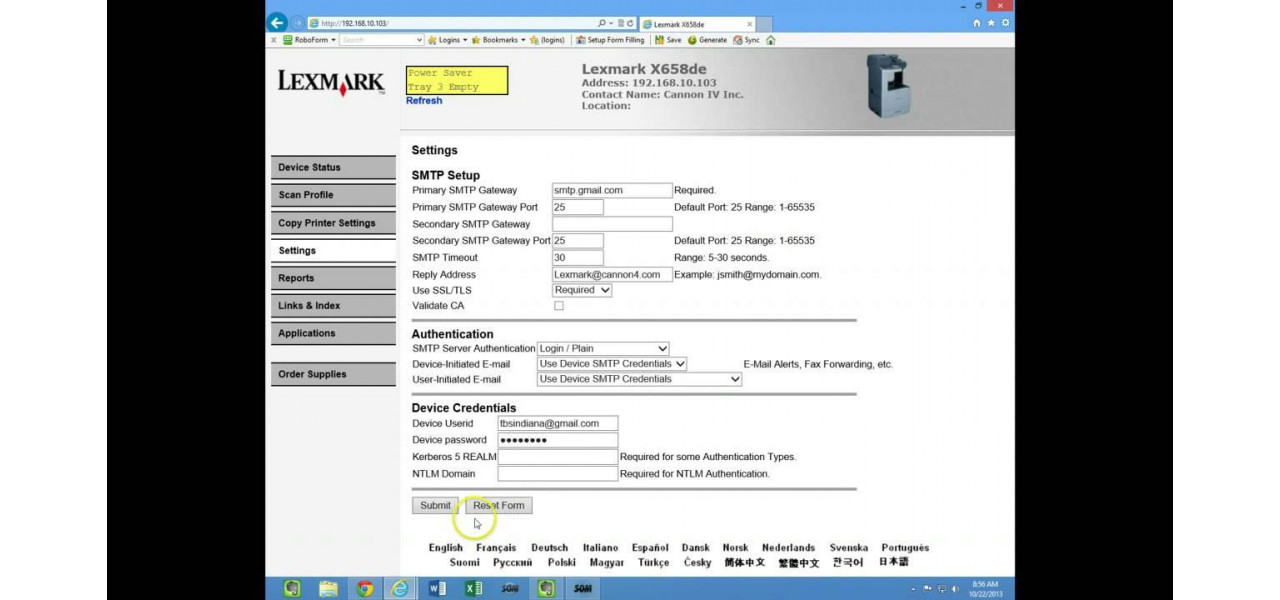
Task: Expand the RoboForm search box dropdown
Action: 419,40
